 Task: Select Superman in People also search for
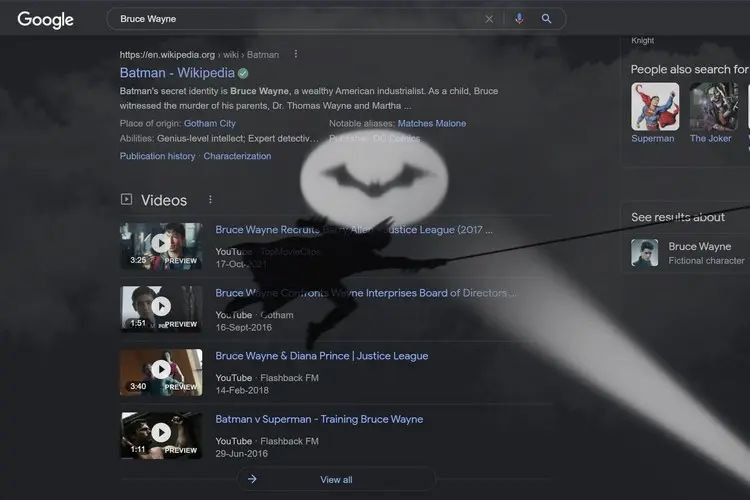pyautogui.click(x=654, y=112)
